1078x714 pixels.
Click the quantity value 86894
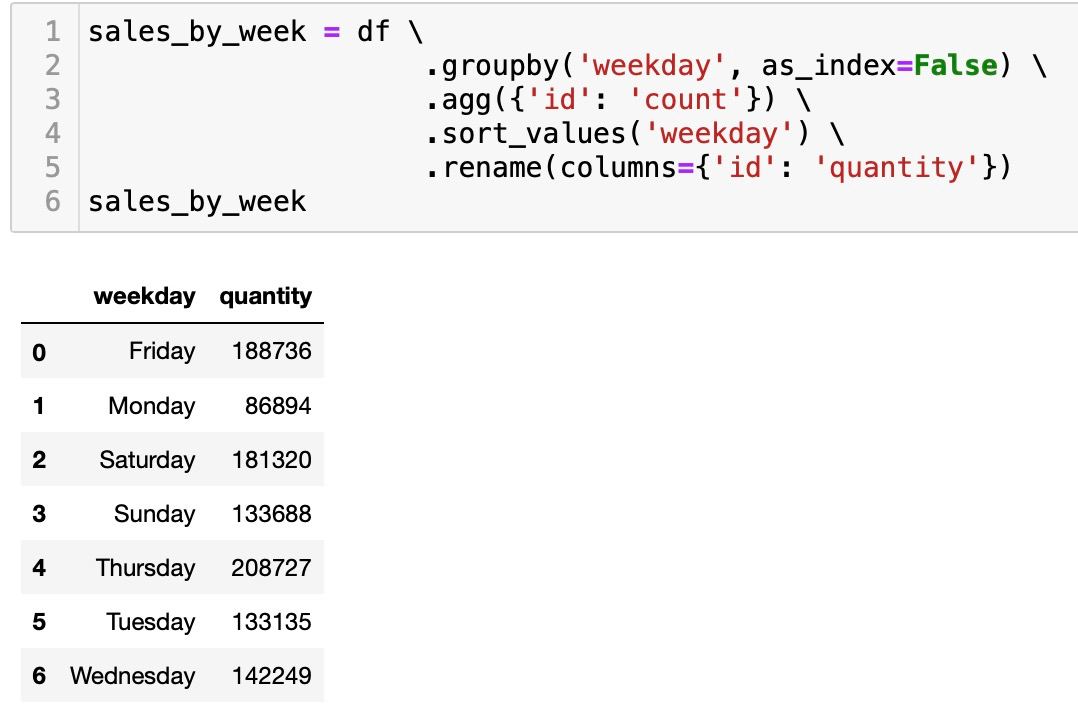click(278, 405)
